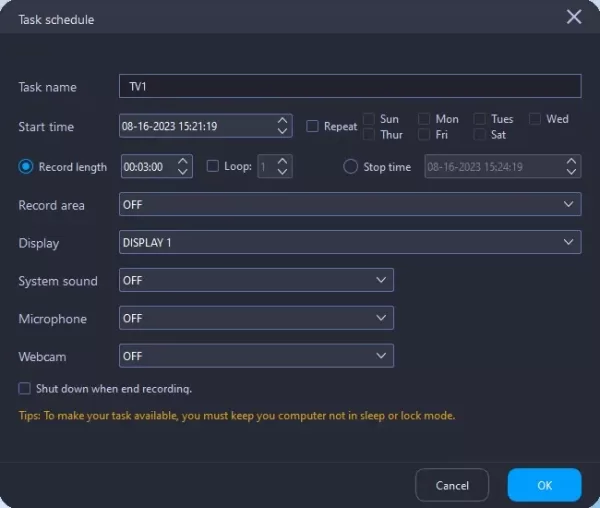Open the System sound dropdown
Viewport: 600px width, 508px height.
[256, 280]
